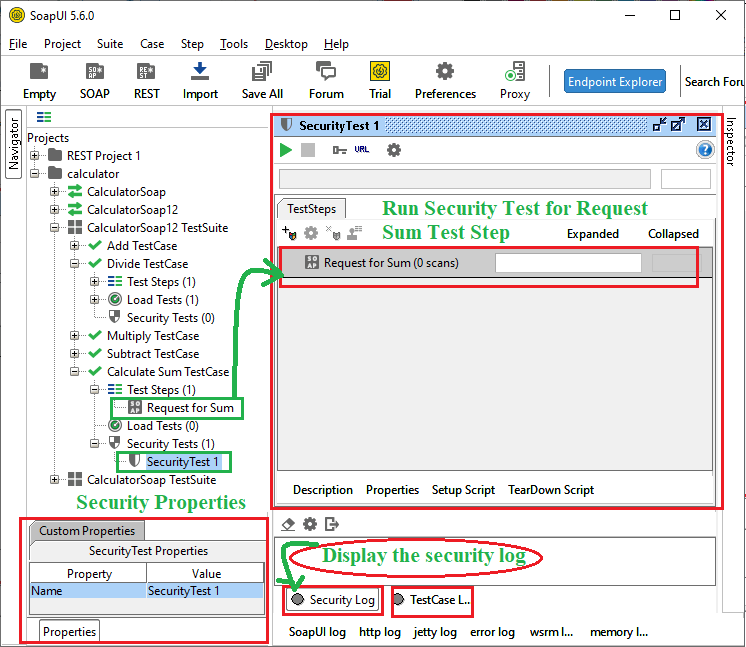Expand CalculatorSoap interface node
This screenshot has width=746, height=647.
(55, 192)
